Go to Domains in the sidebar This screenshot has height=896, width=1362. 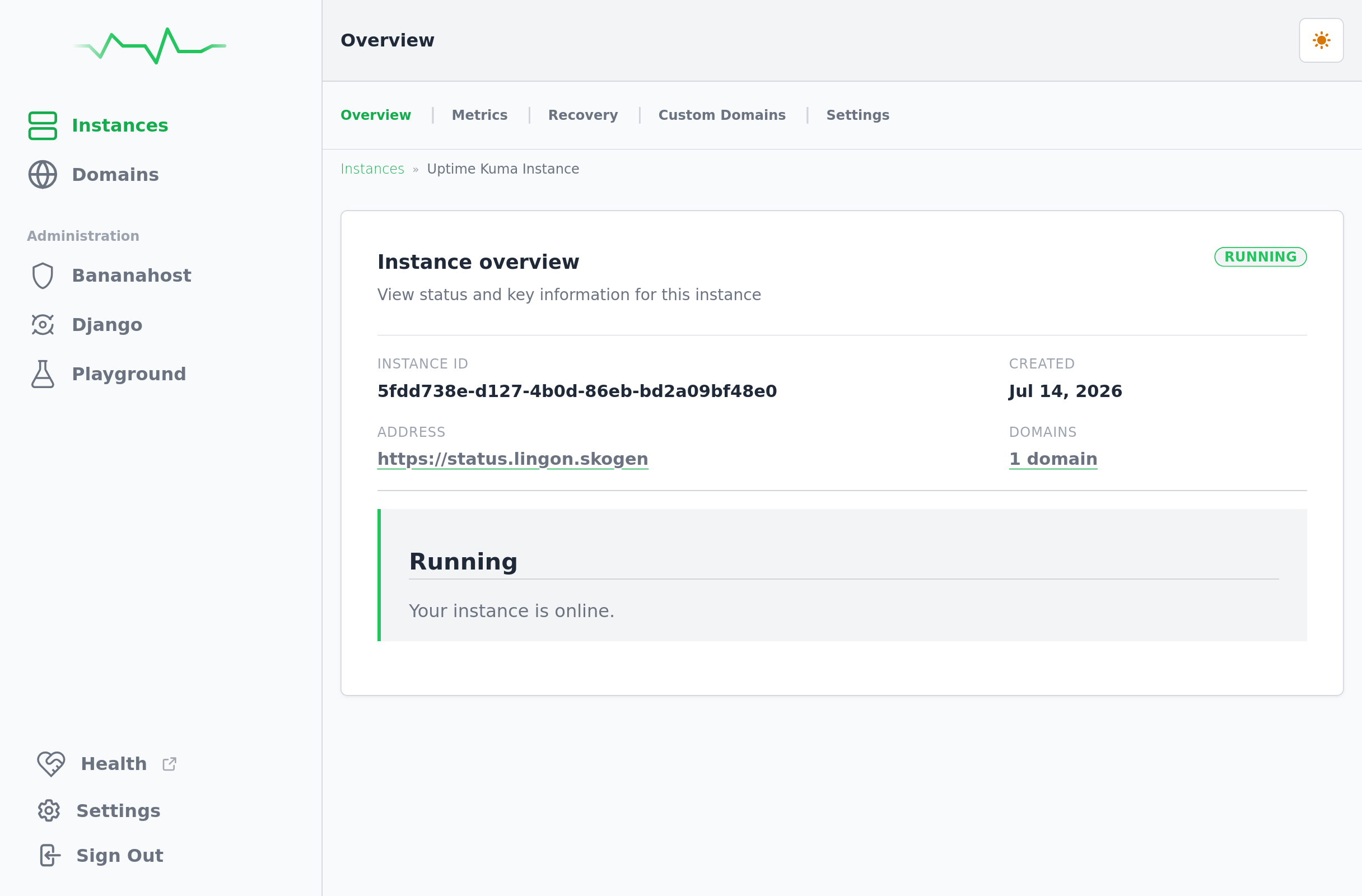tap(115, 175)
